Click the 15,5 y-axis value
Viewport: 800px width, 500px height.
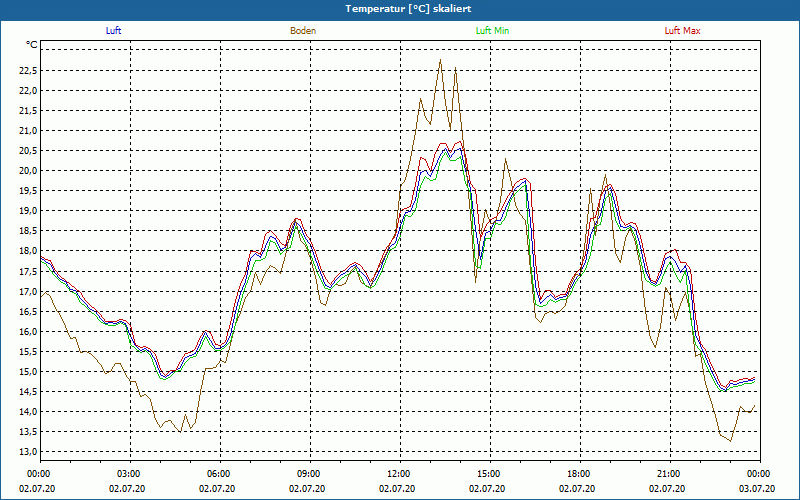tap(28, 352)
